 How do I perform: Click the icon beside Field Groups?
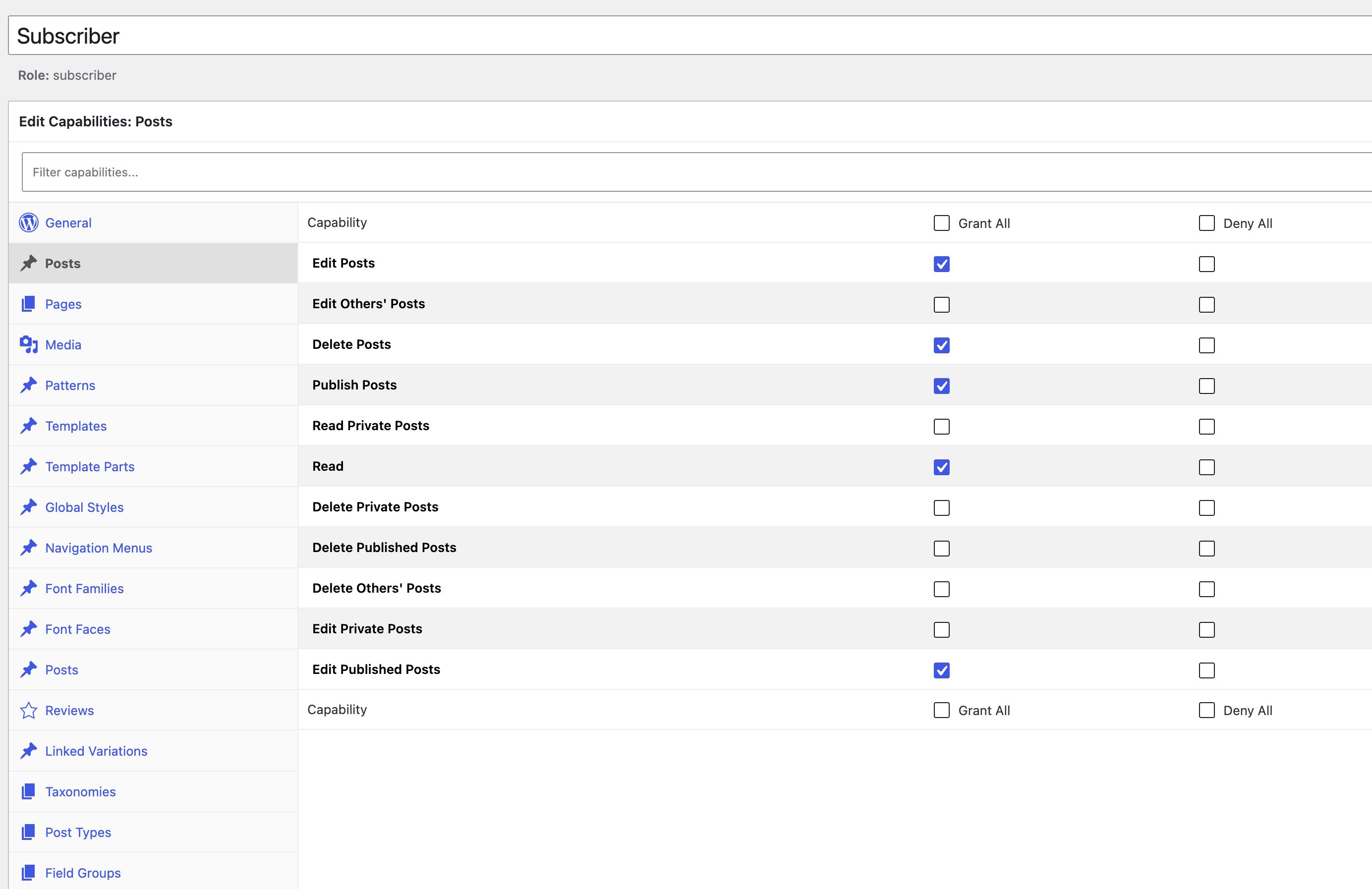[x=28, y=873]
